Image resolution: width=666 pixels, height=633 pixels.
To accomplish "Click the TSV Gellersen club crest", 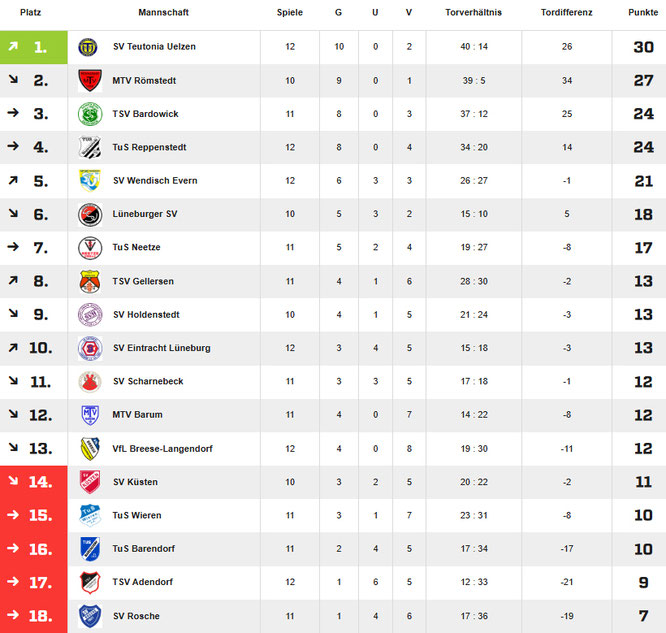I will [x=90, y=281].
